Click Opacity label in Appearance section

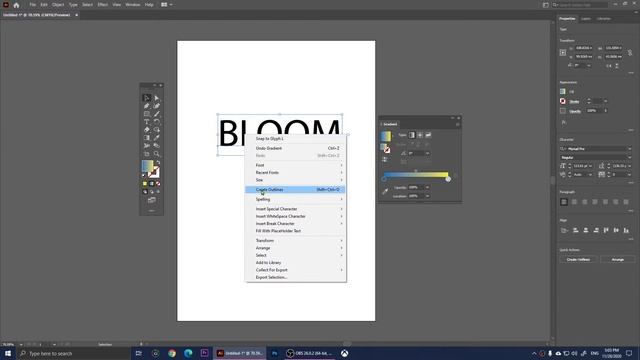[575, 111]
